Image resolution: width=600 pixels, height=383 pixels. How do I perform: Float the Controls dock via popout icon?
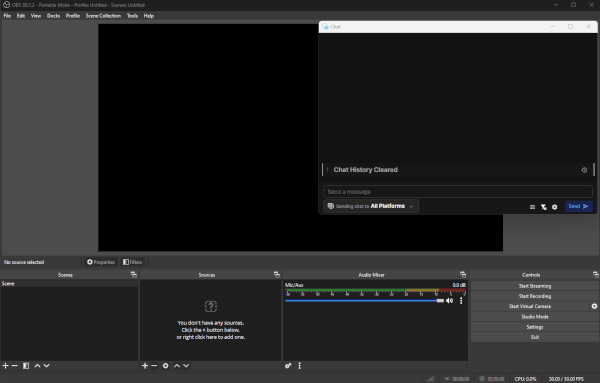pos(595,274)
